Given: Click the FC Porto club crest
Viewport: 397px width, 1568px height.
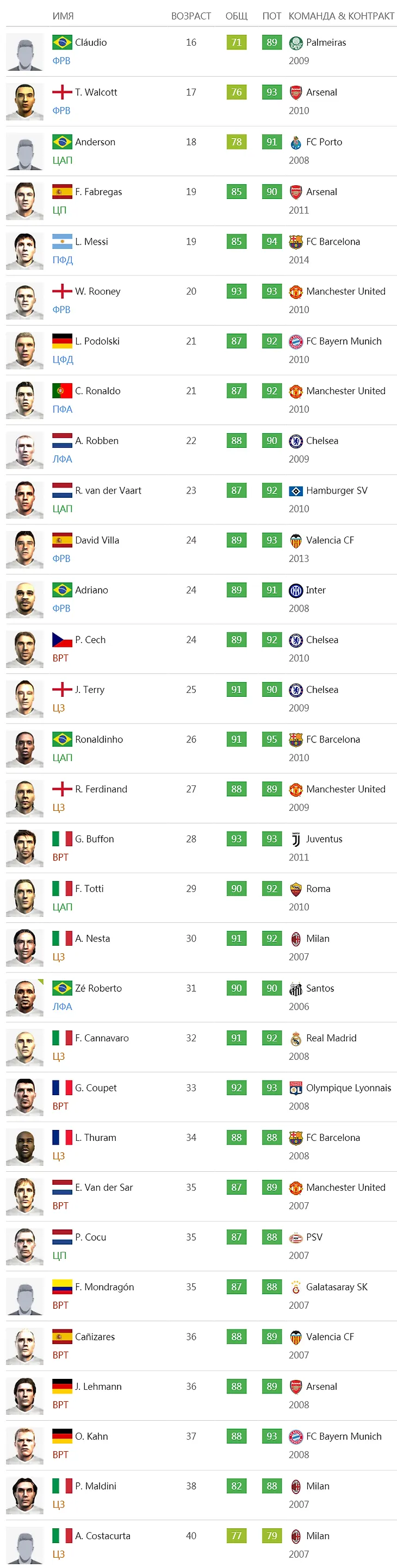Looking at the screenshot, I should click(x=295, y=142).
